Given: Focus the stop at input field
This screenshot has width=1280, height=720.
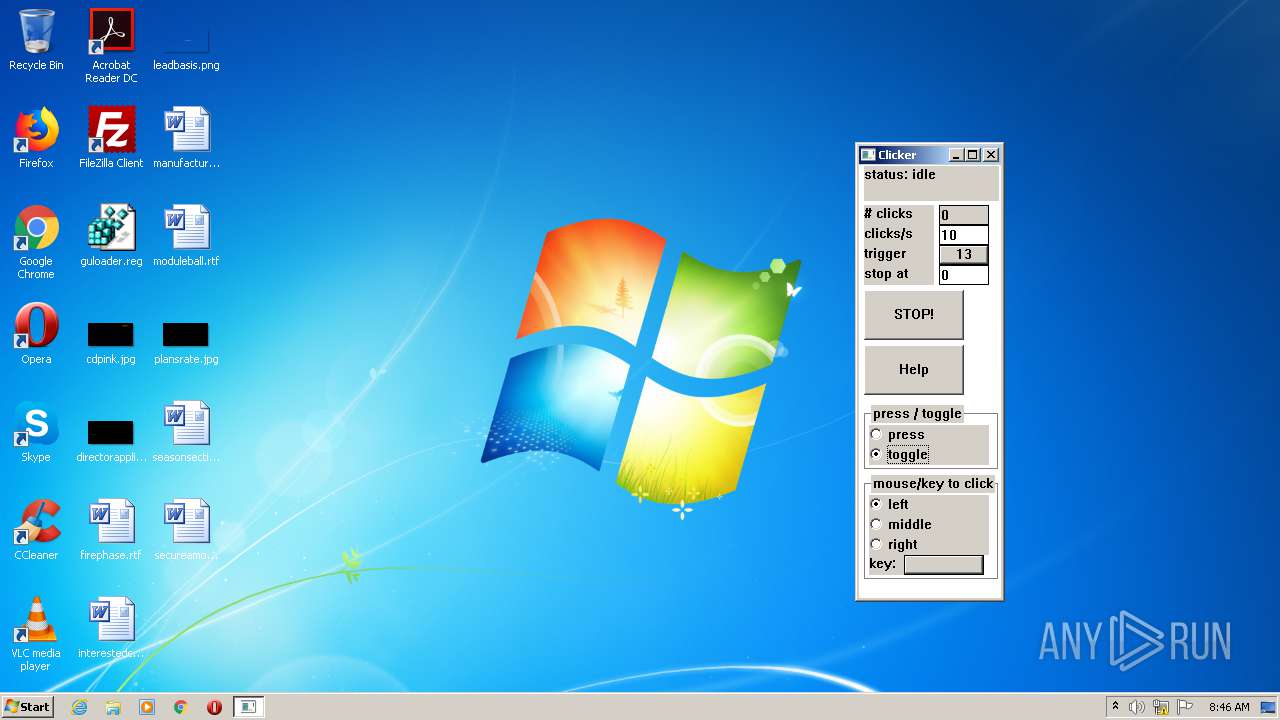Looking at the screenshot, I should (964, 275).
